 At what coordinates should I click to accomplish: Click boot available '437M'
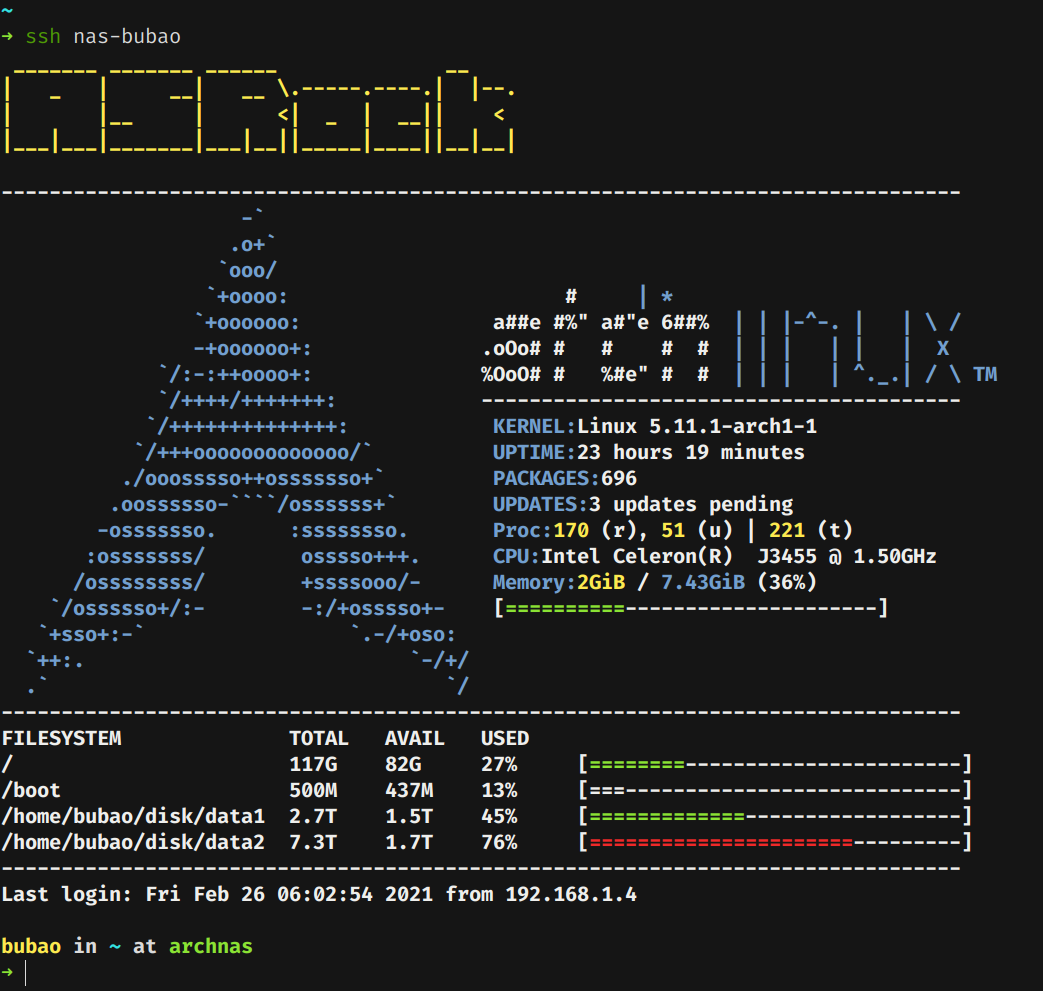[409, 790]
